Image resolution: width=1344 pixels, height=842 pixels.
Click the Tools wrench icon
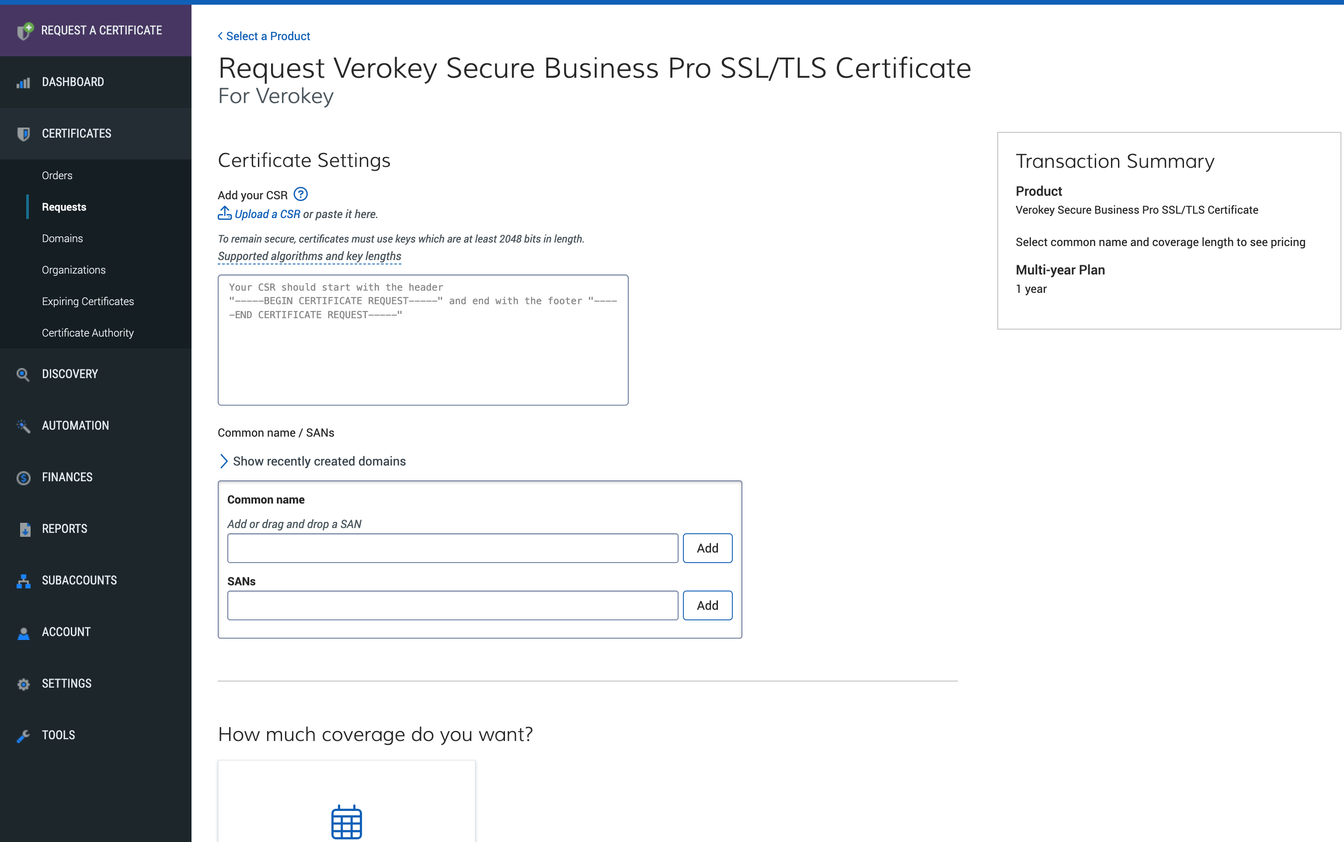point(22,735)
